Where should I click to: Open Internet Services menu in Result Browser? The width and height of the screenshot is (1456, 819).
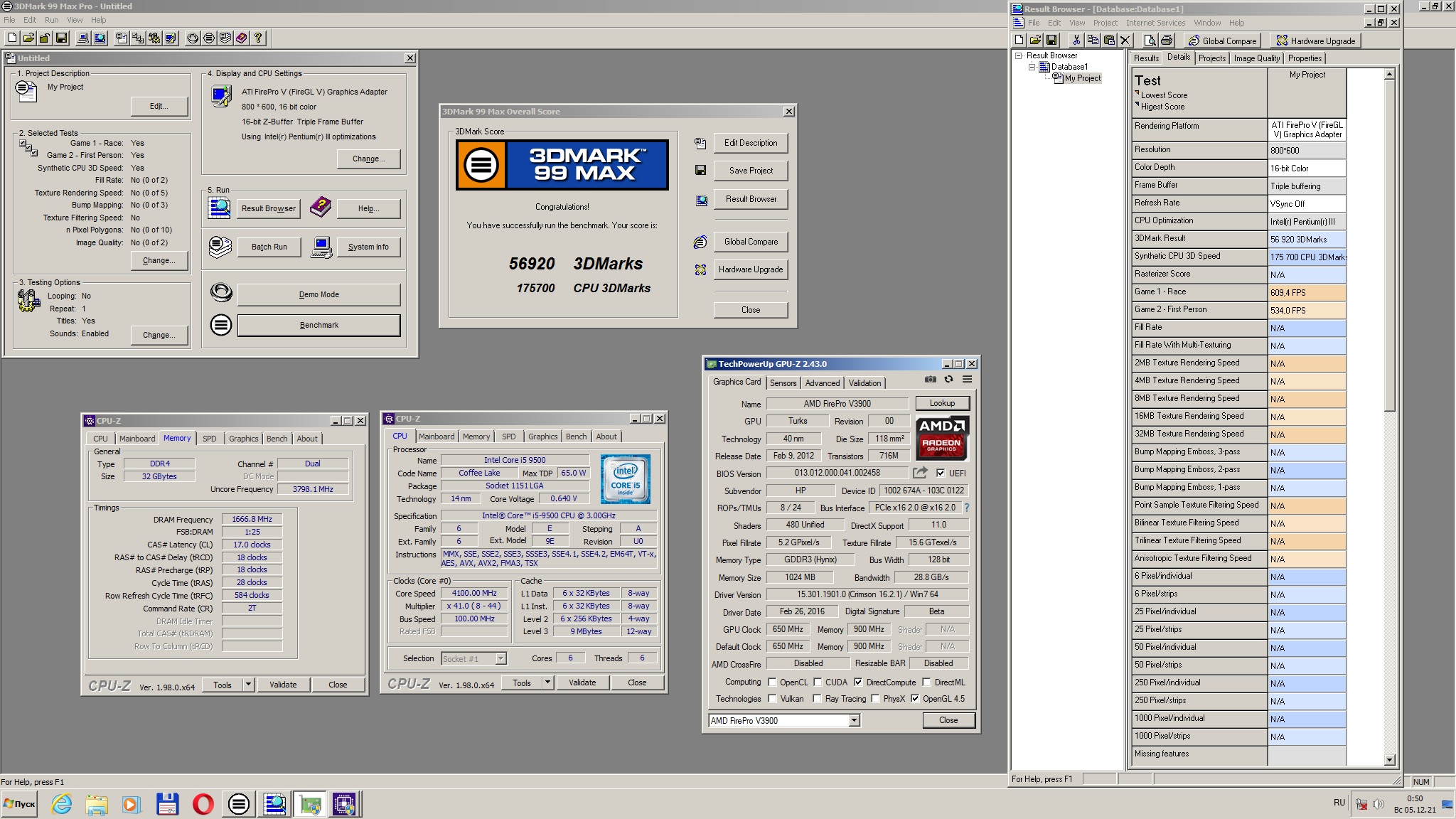click(x=1155, y=23)
